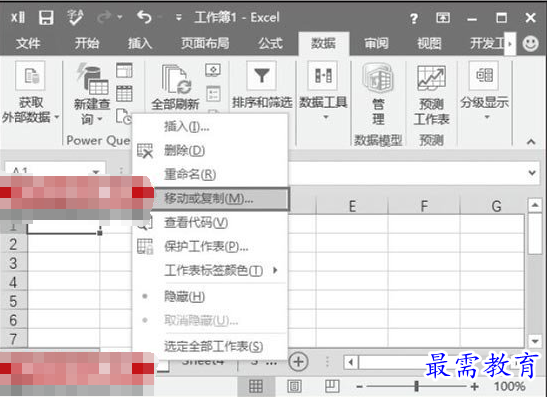Switch to the 审阅 tab
The width and height of the screenshot is (547, 397).
(x=376, y=44)
